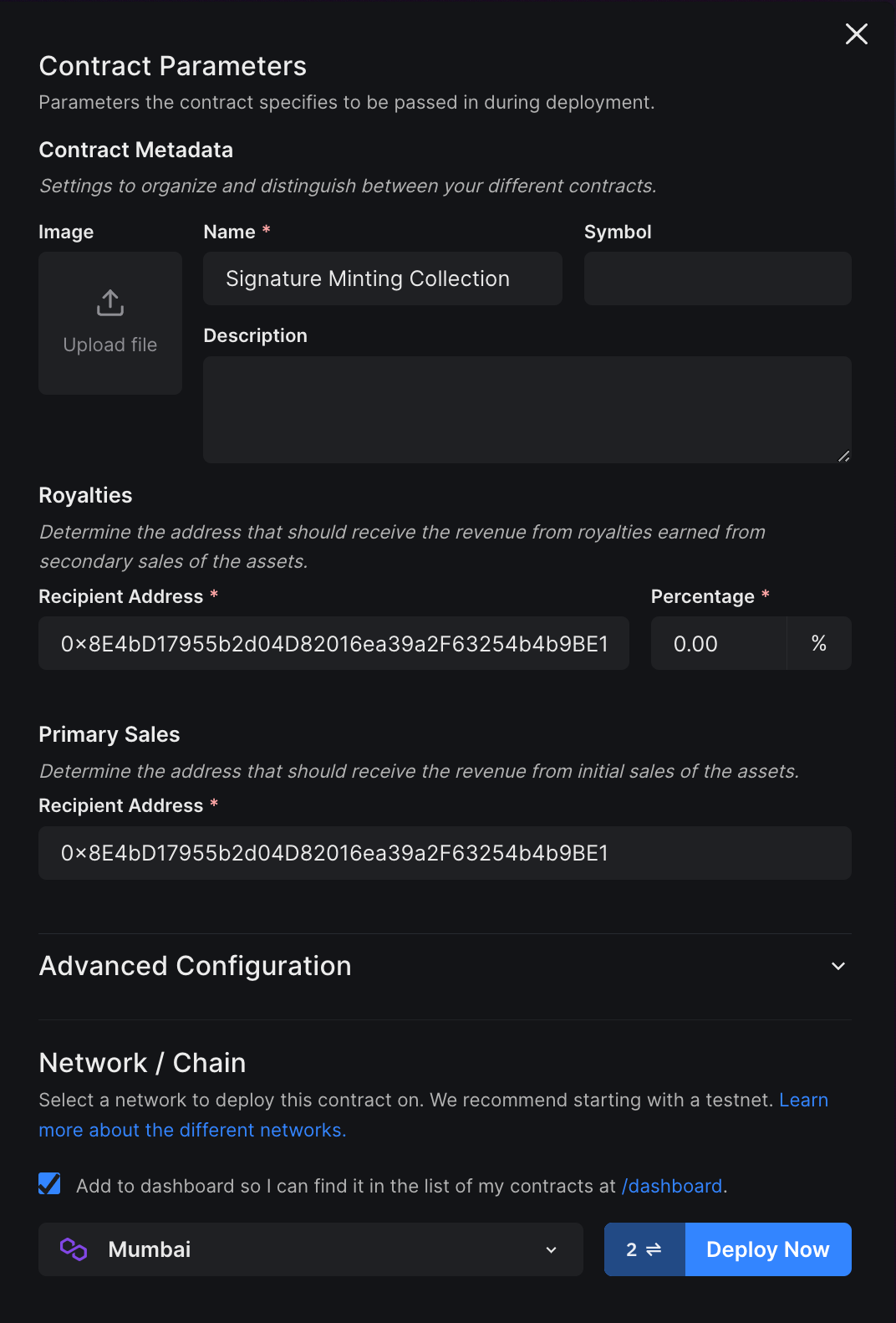Close the Contract Parameters dialog
The image size is (896, 1323).
click(x=856, y=34)
